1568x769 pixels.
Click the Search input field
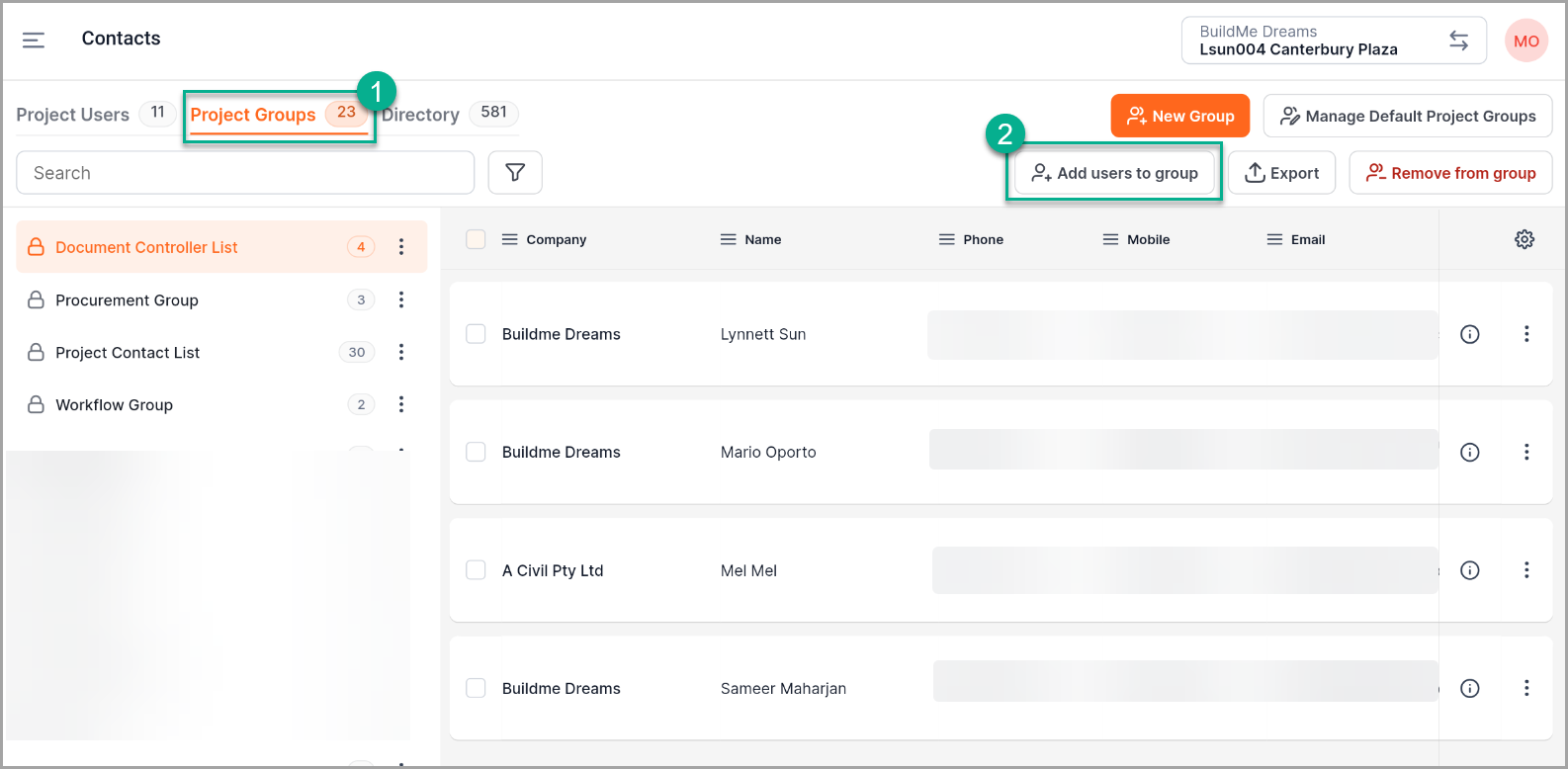click(245, 173)
